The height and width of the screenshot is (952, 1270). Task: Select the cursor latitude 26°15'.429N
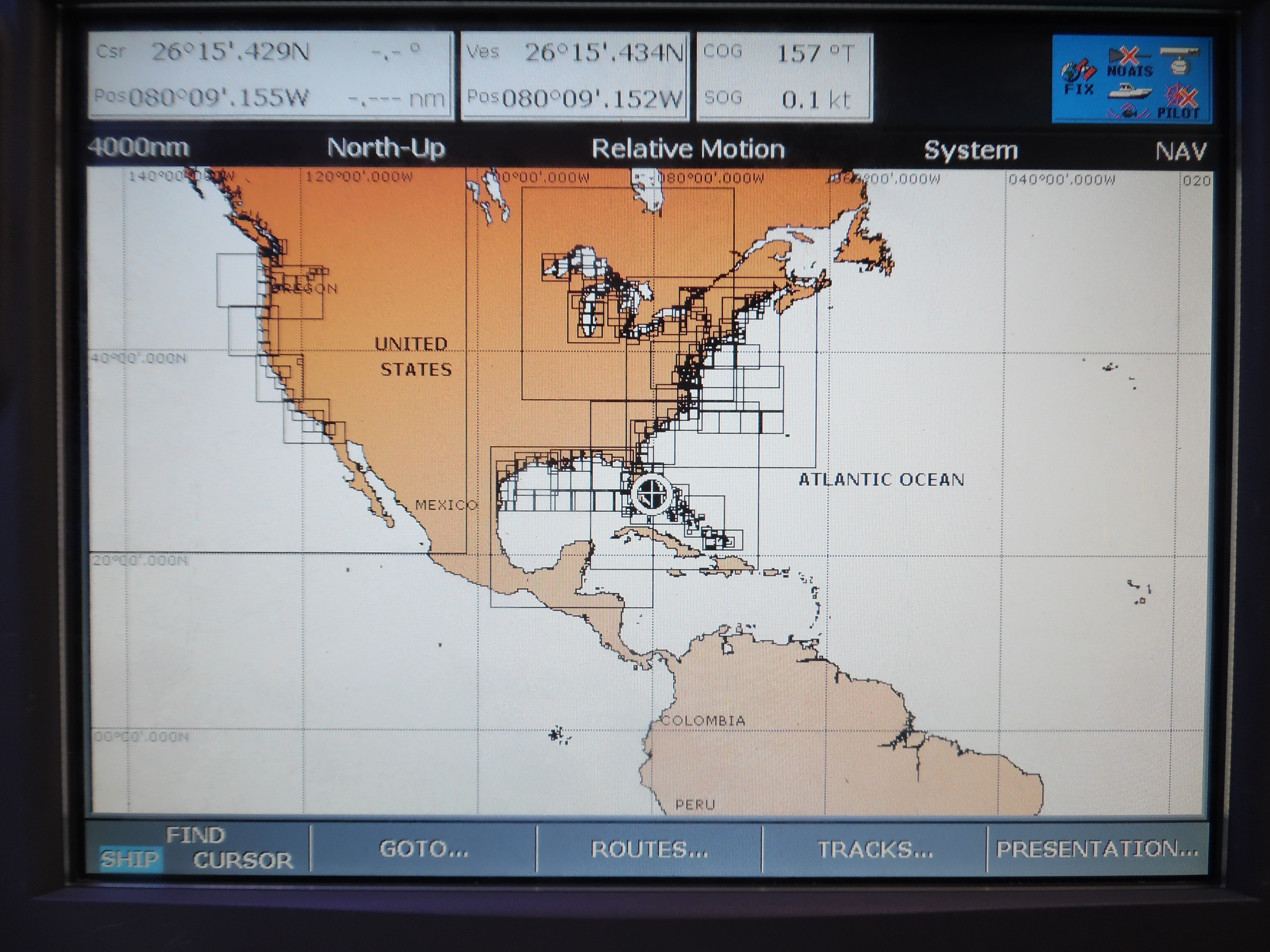click(x=230, y=52)
